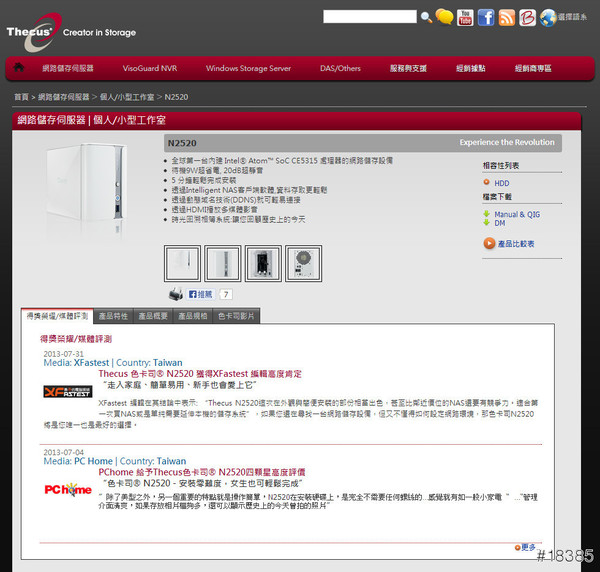Open Windows Storage Server menu
The image size is (600, 572).
point(248,68)
